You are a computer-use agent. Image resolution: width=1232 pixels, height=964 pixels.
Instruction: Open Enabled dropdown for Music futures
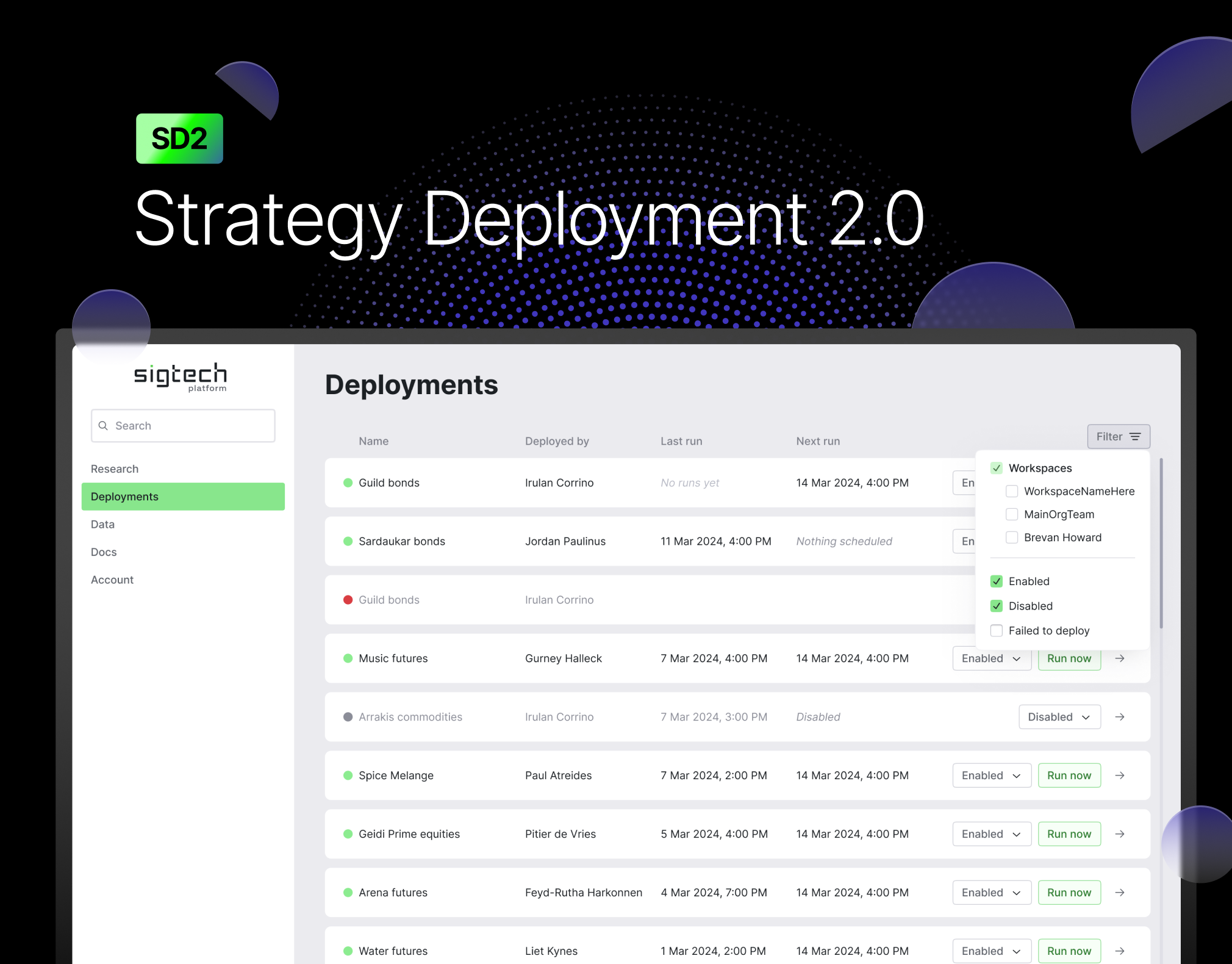[992, 658]
